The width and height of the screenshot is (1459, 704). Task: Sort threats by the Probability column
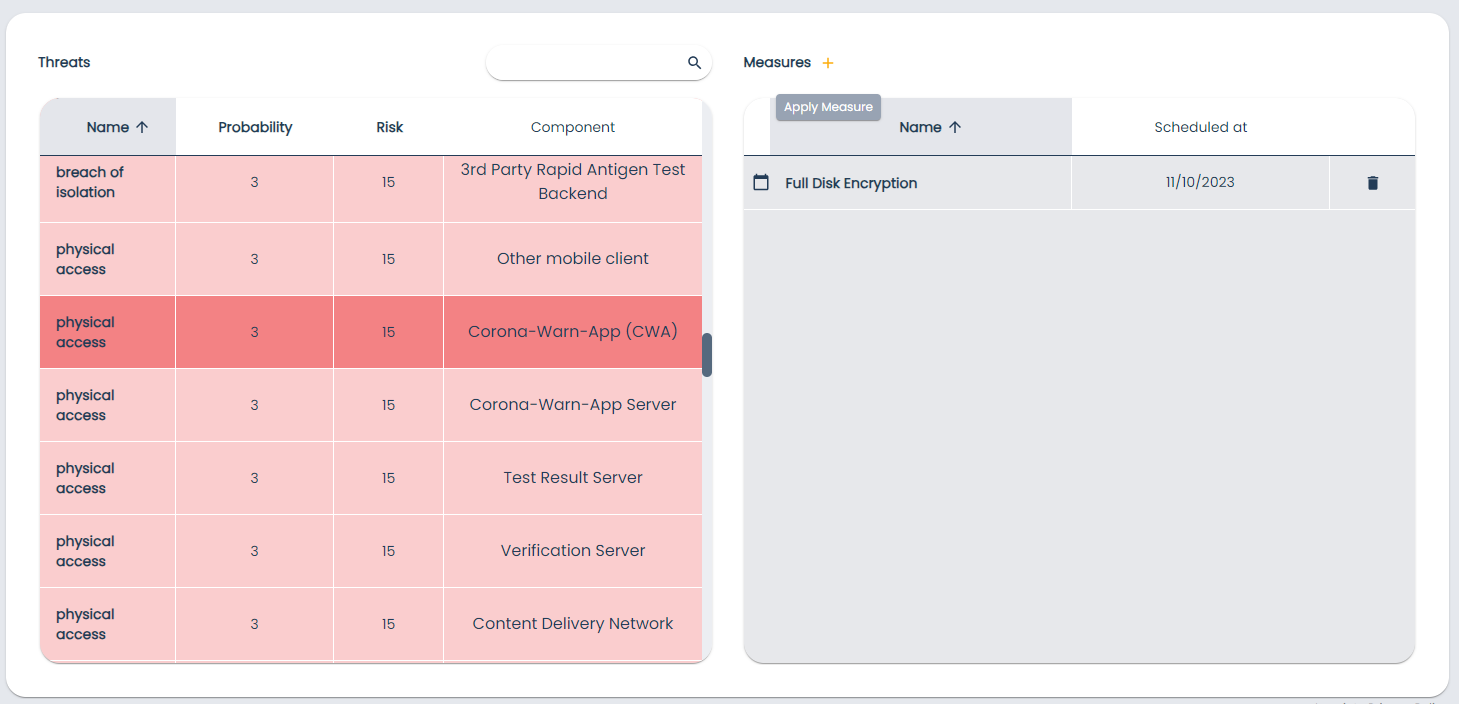(x=255, y=127)
